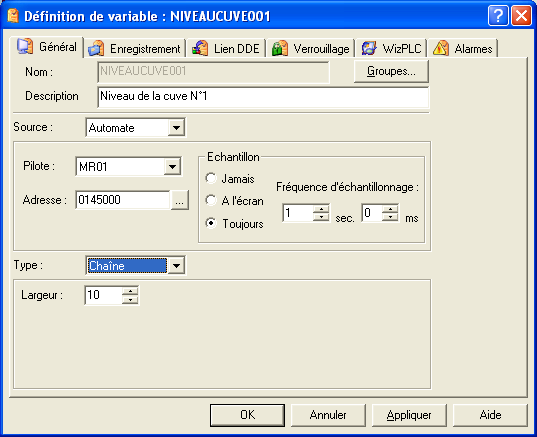Click the Général tab monitor icon

(x=25, y=46)
